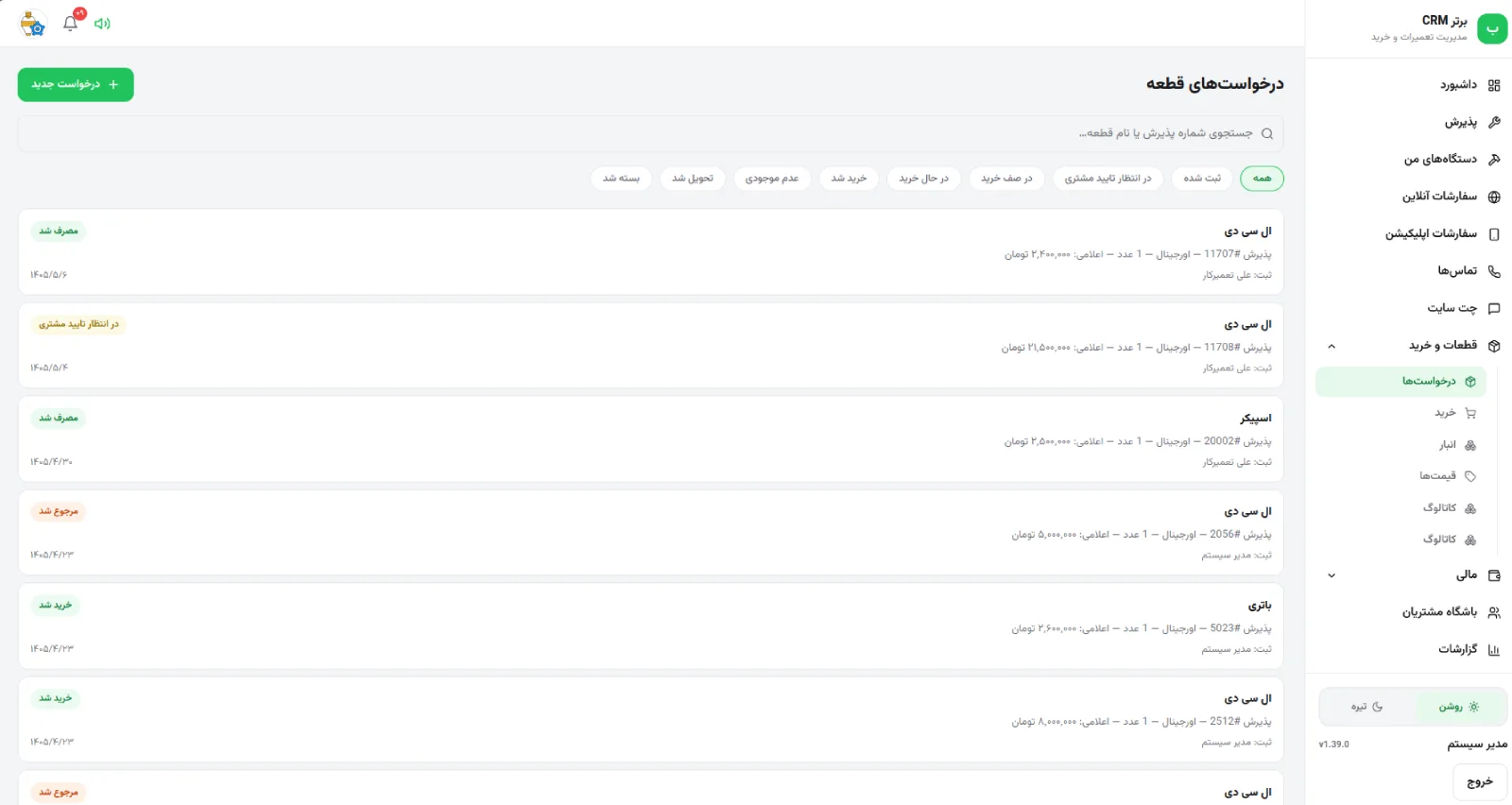
Task: Show requests under تحویل شد
Action: pyautogui.click(x=693, y=179)
